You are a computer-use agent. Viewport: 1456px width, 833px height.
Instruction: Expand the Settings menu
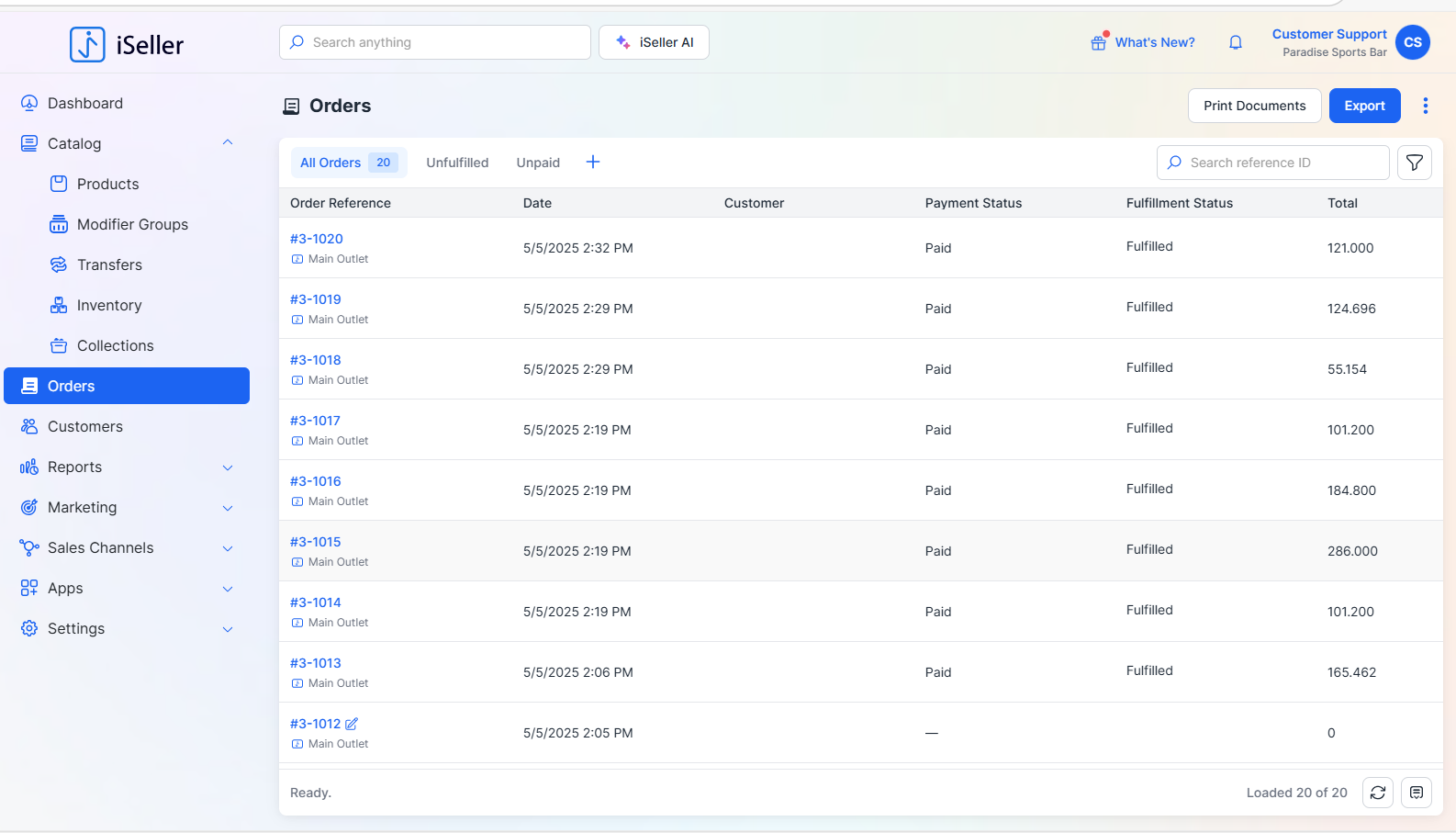click(x=228, y=629)
